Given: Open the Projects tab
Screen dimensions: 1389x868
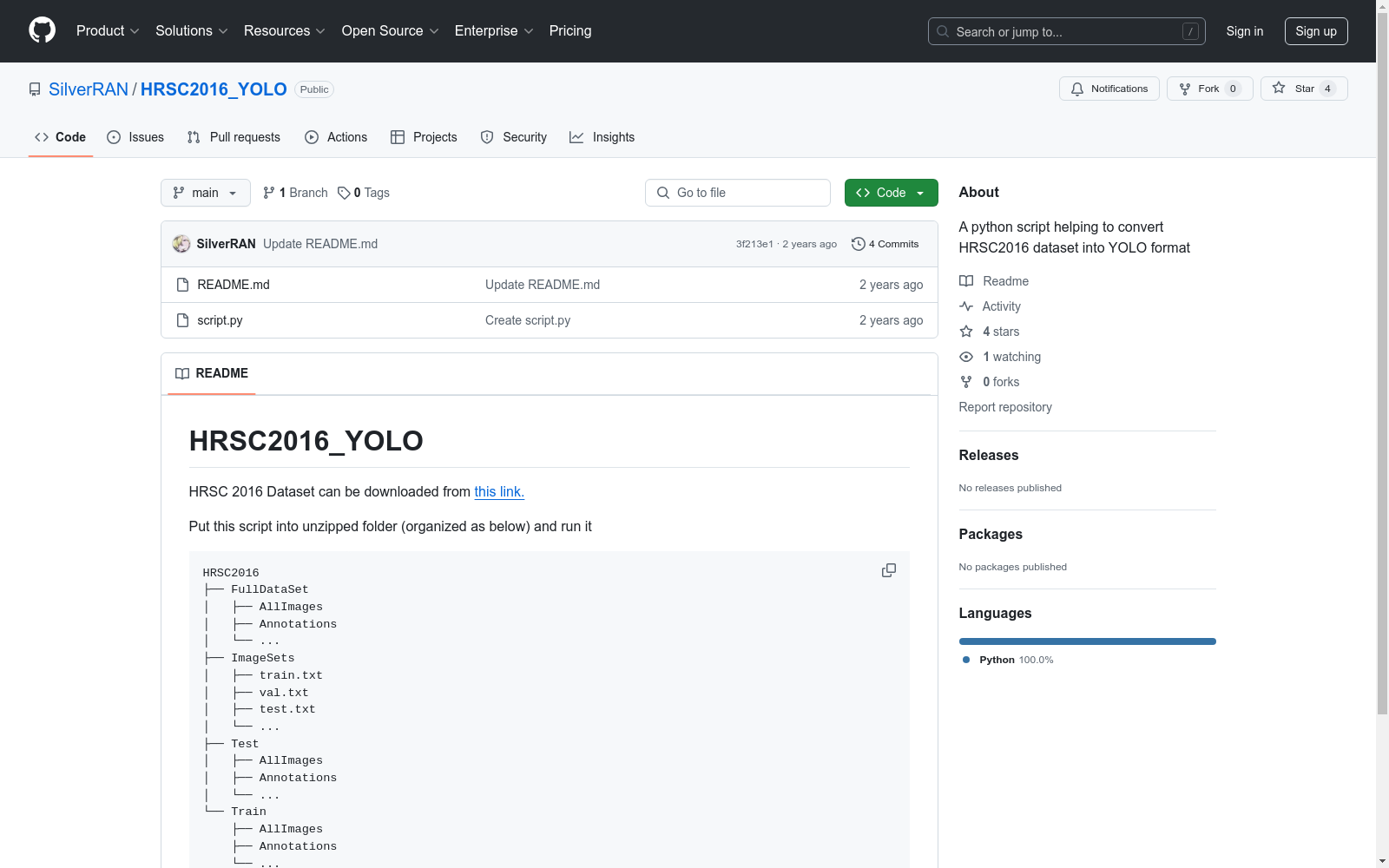Looking at the screenshot, I should 424,137.
